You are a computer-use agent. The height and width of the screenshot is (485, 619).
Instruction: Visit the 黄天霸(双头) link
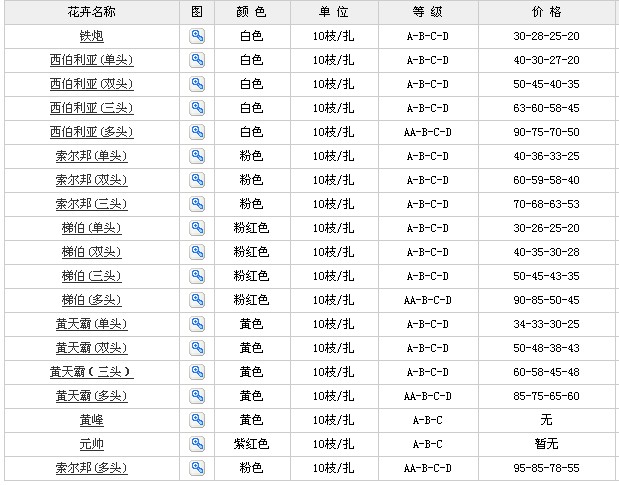coord(92,348)
